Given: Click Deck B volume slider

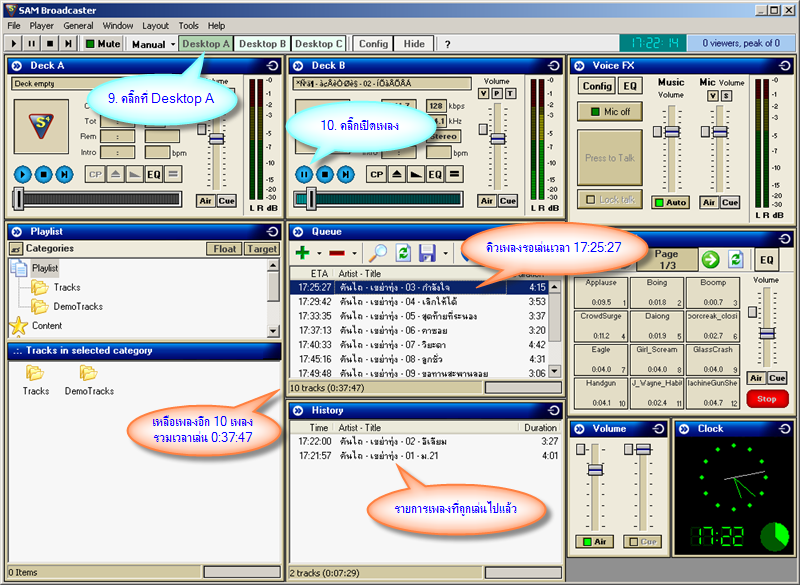Looking at the screenshot, I should point(497,139).
